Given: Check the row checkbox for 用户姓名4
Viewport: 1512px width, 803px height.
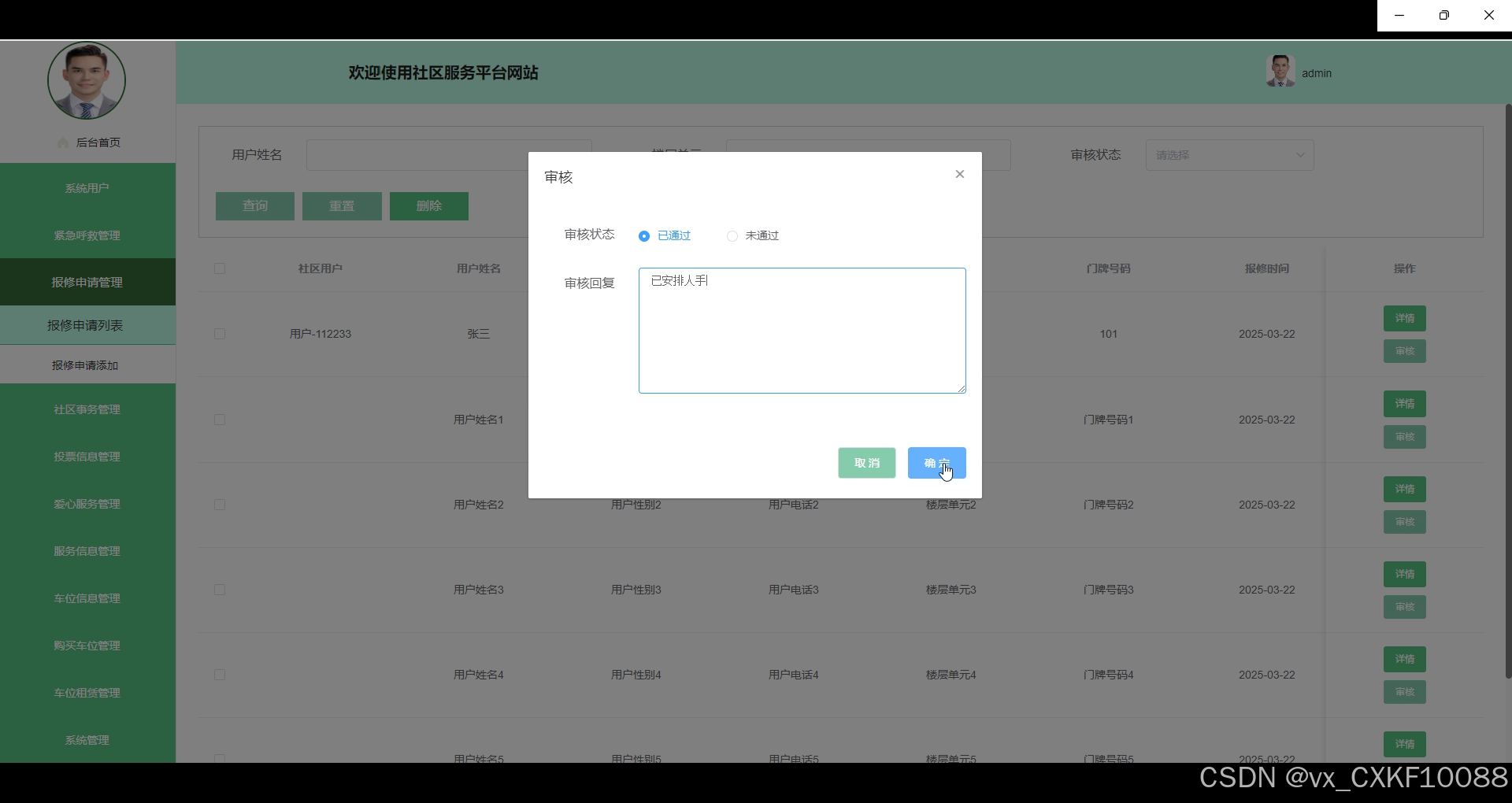Looking at the screenshot, I should coord(220,675).
